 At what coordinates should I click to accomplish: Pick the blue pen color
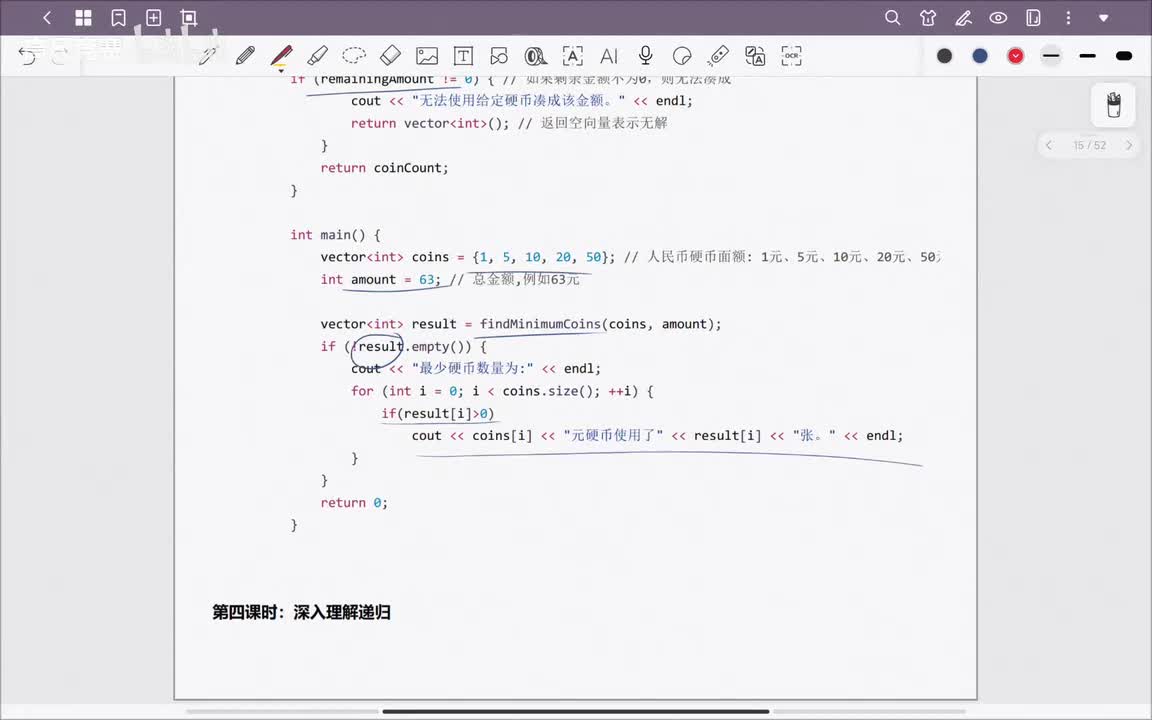(980, 56)
